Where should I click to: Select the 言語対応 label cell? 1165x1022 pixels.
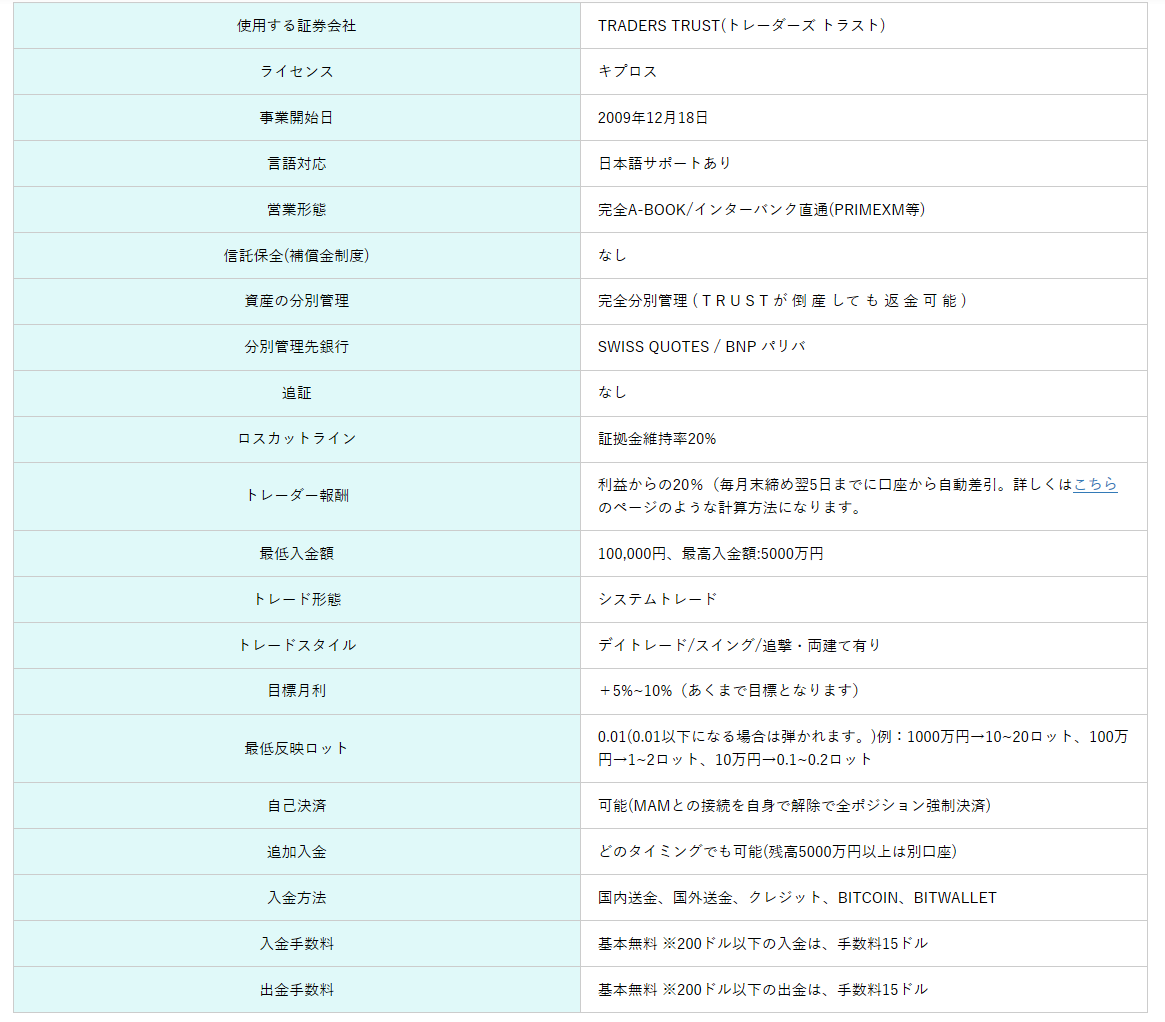[296, 163]
